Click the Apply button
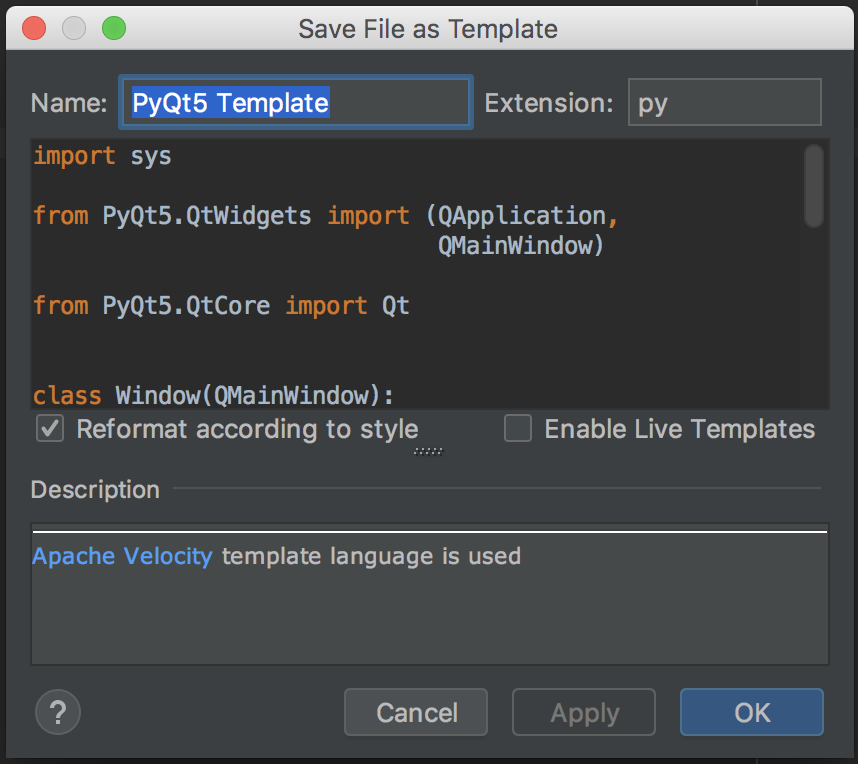This screenshot has width=858, height=764. pyautogui.click(x=584, y=712)
